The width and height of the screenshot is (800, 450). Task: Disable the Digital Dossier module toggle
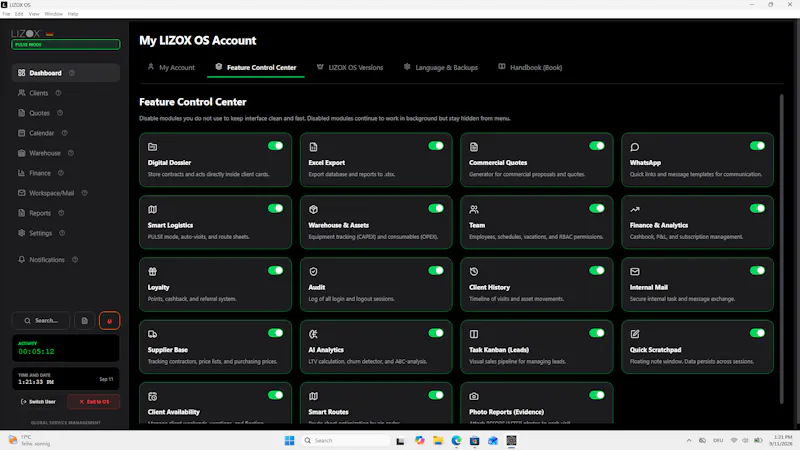276,146
